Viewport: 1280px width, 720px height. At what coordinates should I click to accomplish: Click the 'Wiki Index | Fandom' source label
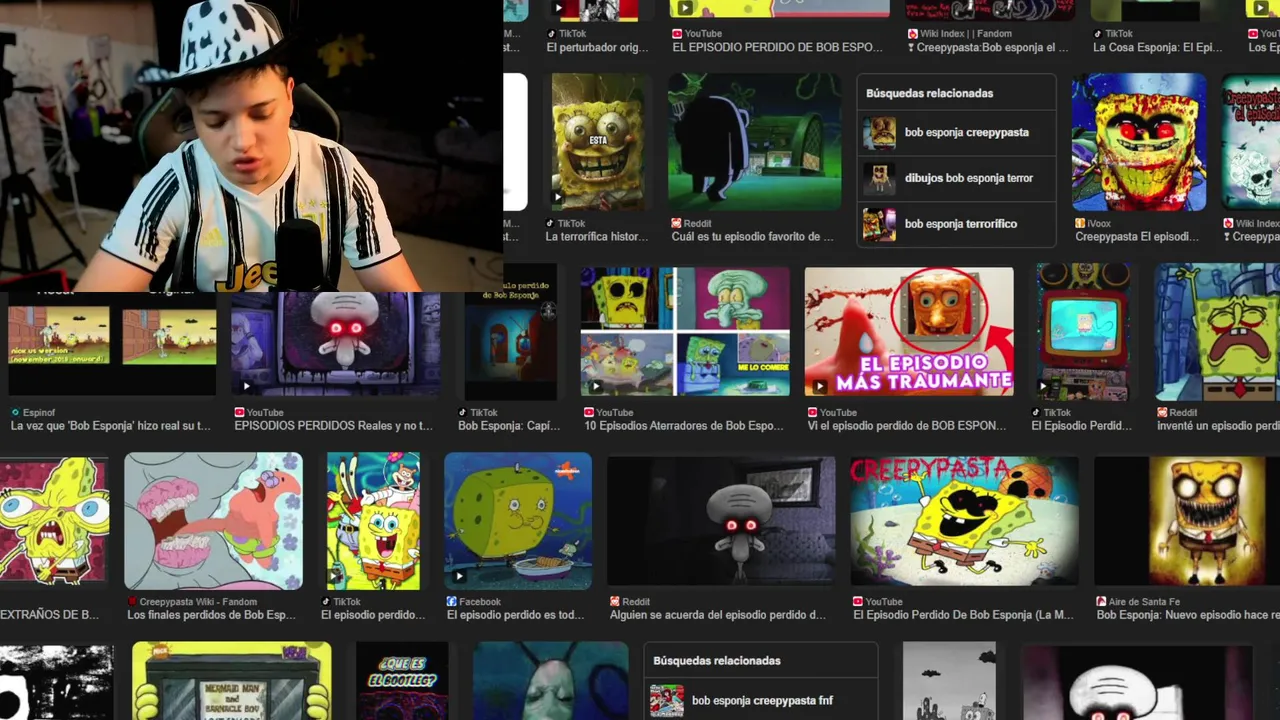pos(964,34)
